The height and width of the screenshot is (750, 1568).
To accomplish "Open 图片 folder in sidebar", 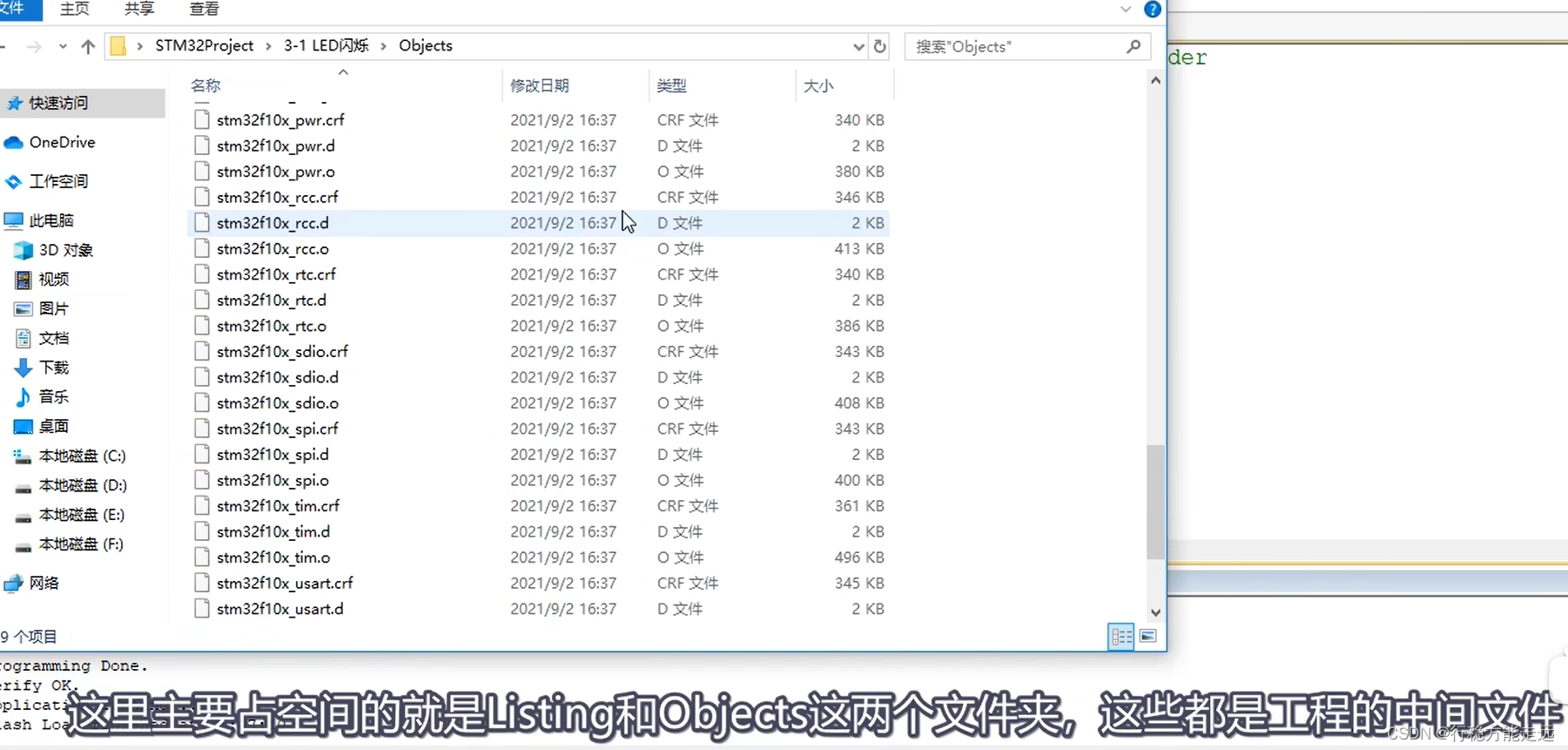I will [x=54, y=308].
